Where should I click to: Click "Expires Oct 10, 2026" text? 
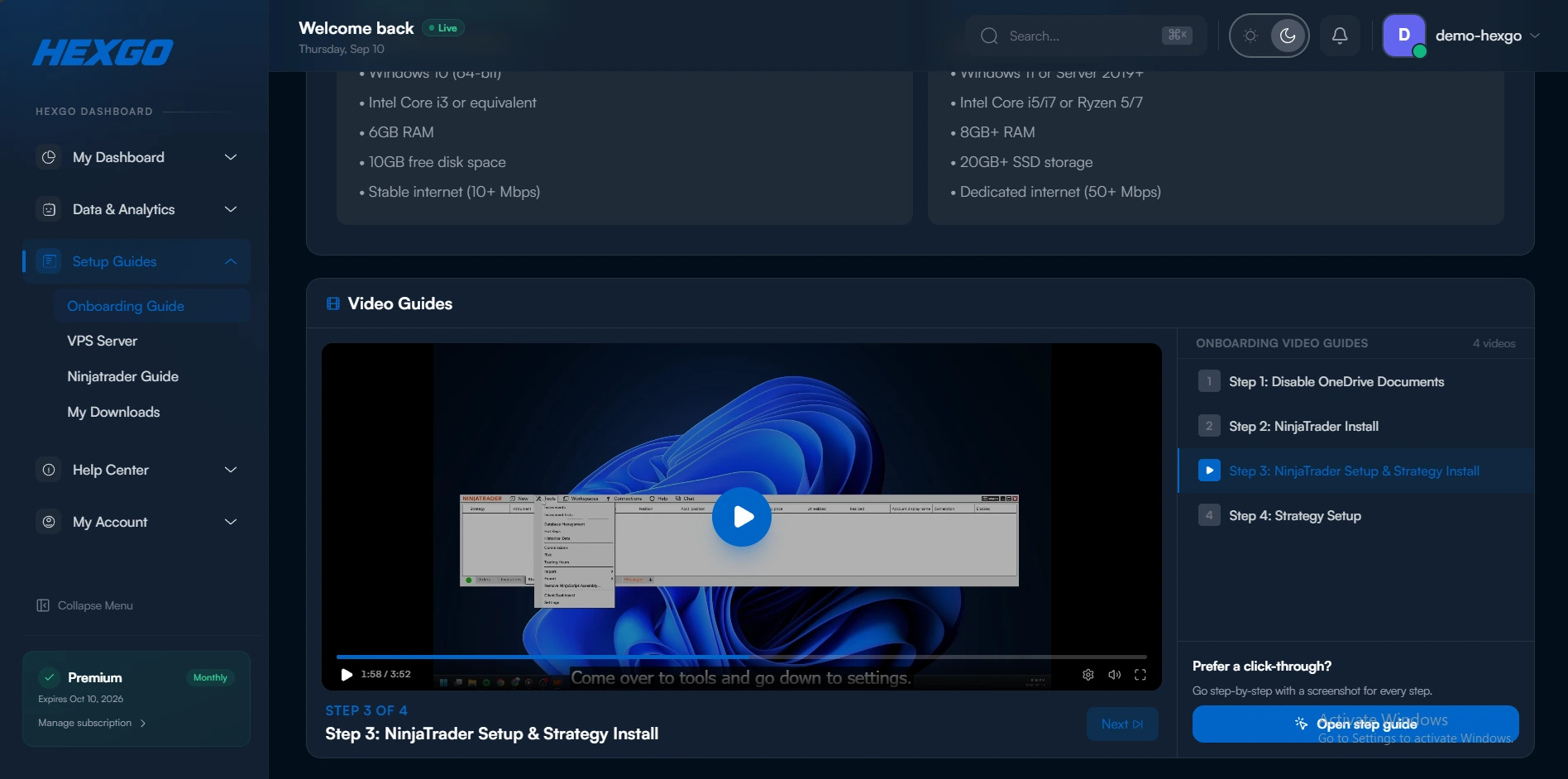click(81, 699)
